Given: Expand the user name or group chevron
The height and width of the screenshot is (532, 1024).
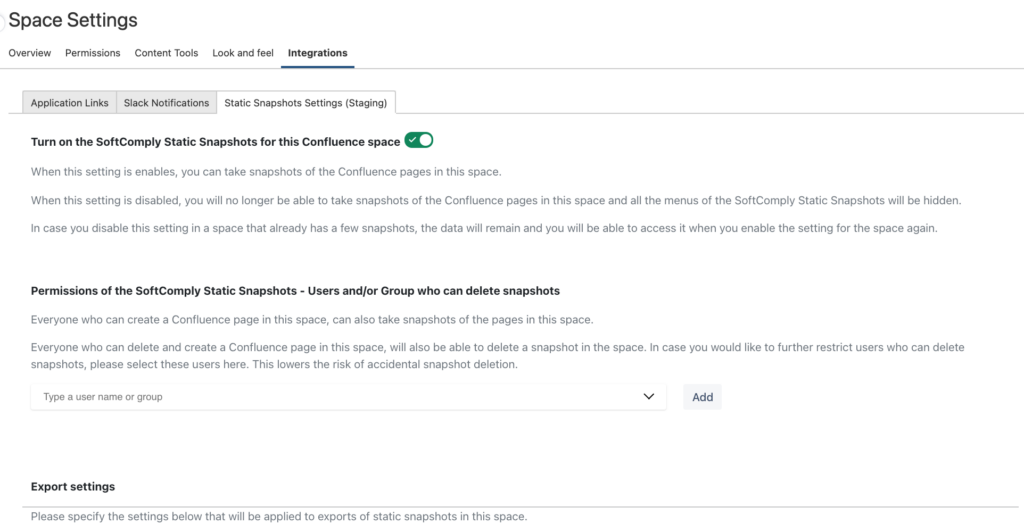Looking at the screenshot, I should 648,396.
